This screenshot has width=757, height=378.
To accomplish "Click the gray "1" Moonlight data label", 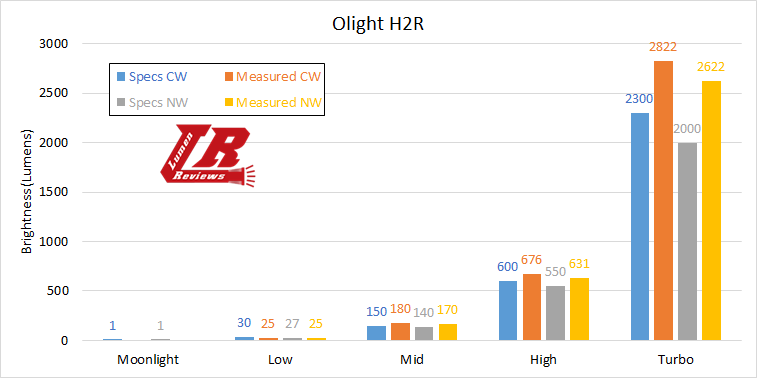I will (161, 326).
